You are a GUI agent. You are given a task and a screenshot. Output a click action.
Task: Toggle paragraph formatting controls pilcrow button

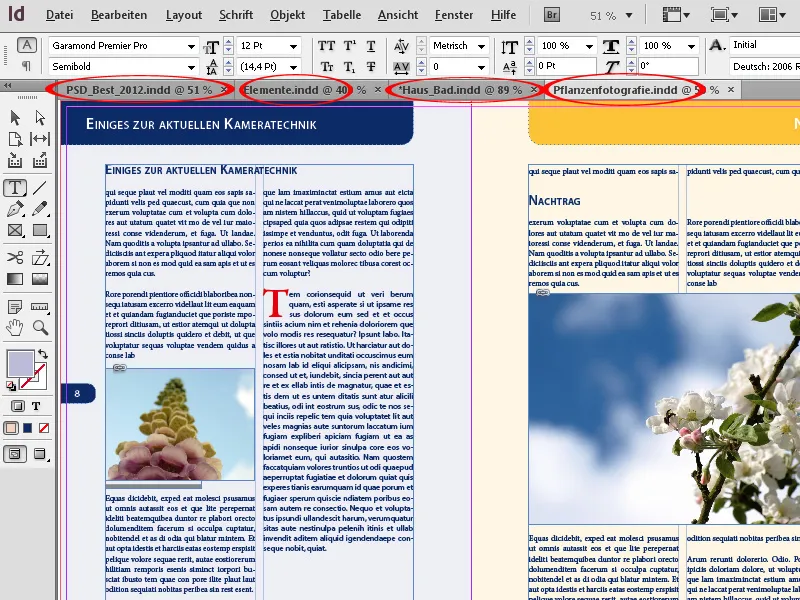(x=27, y=66)
